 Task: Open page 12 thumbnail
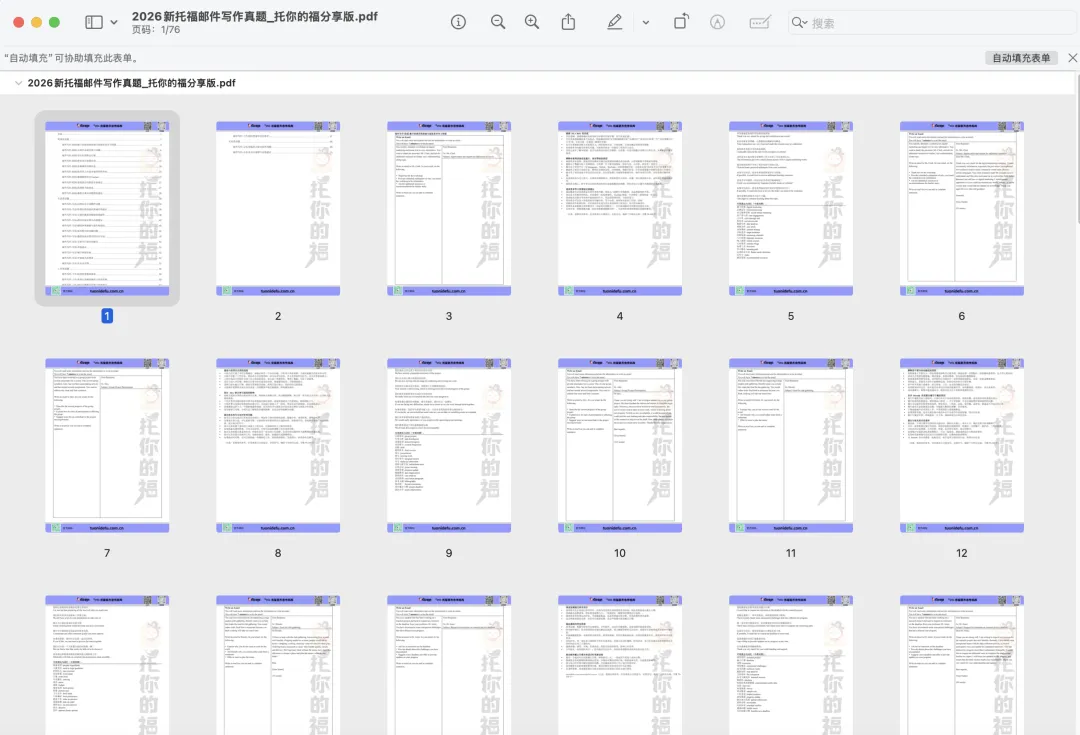[961, 441]
